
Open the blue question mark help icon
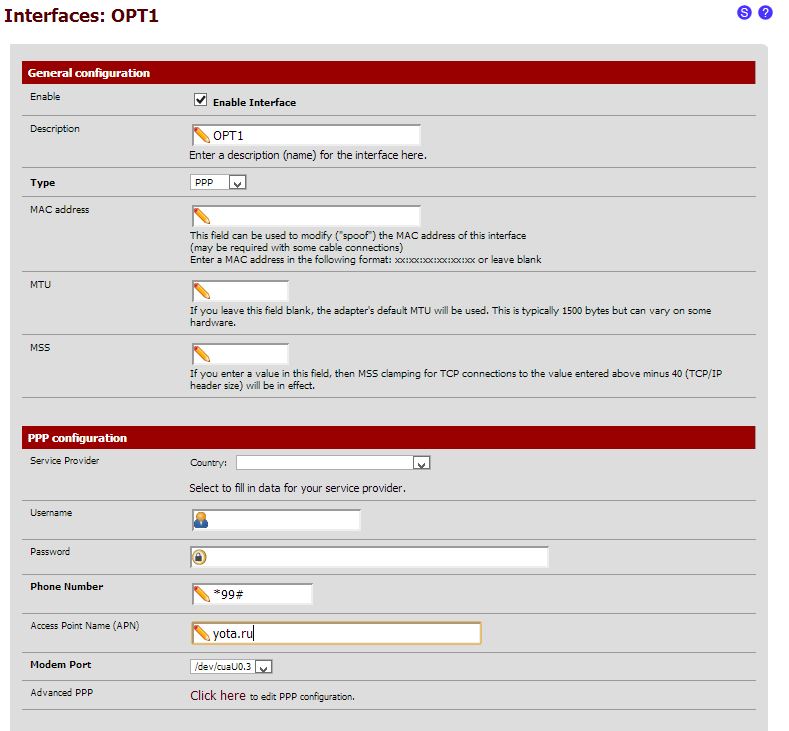pyautogui.click(x=765, y=13)
